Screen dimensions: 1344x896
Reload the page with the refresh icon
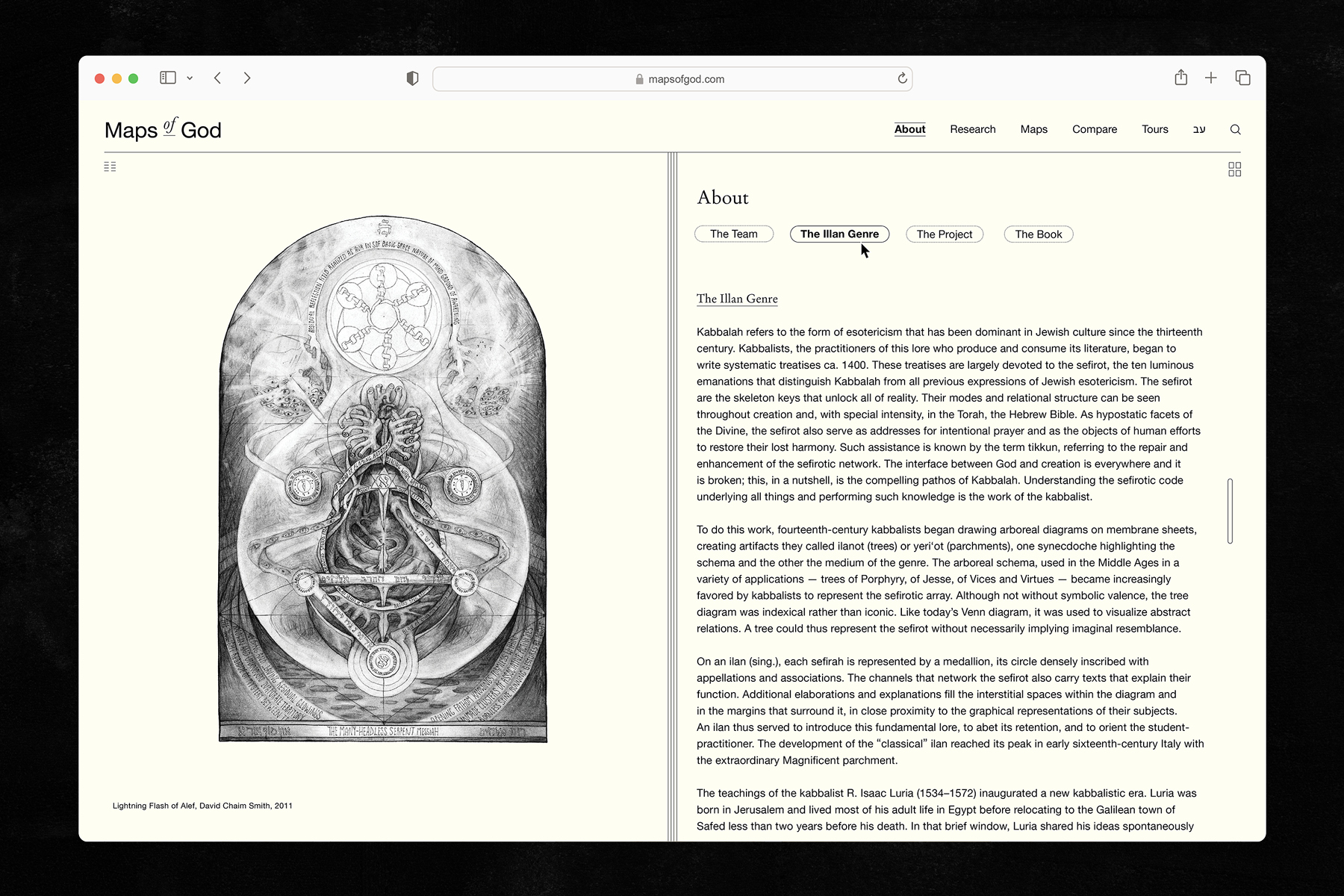pos(902,78)
